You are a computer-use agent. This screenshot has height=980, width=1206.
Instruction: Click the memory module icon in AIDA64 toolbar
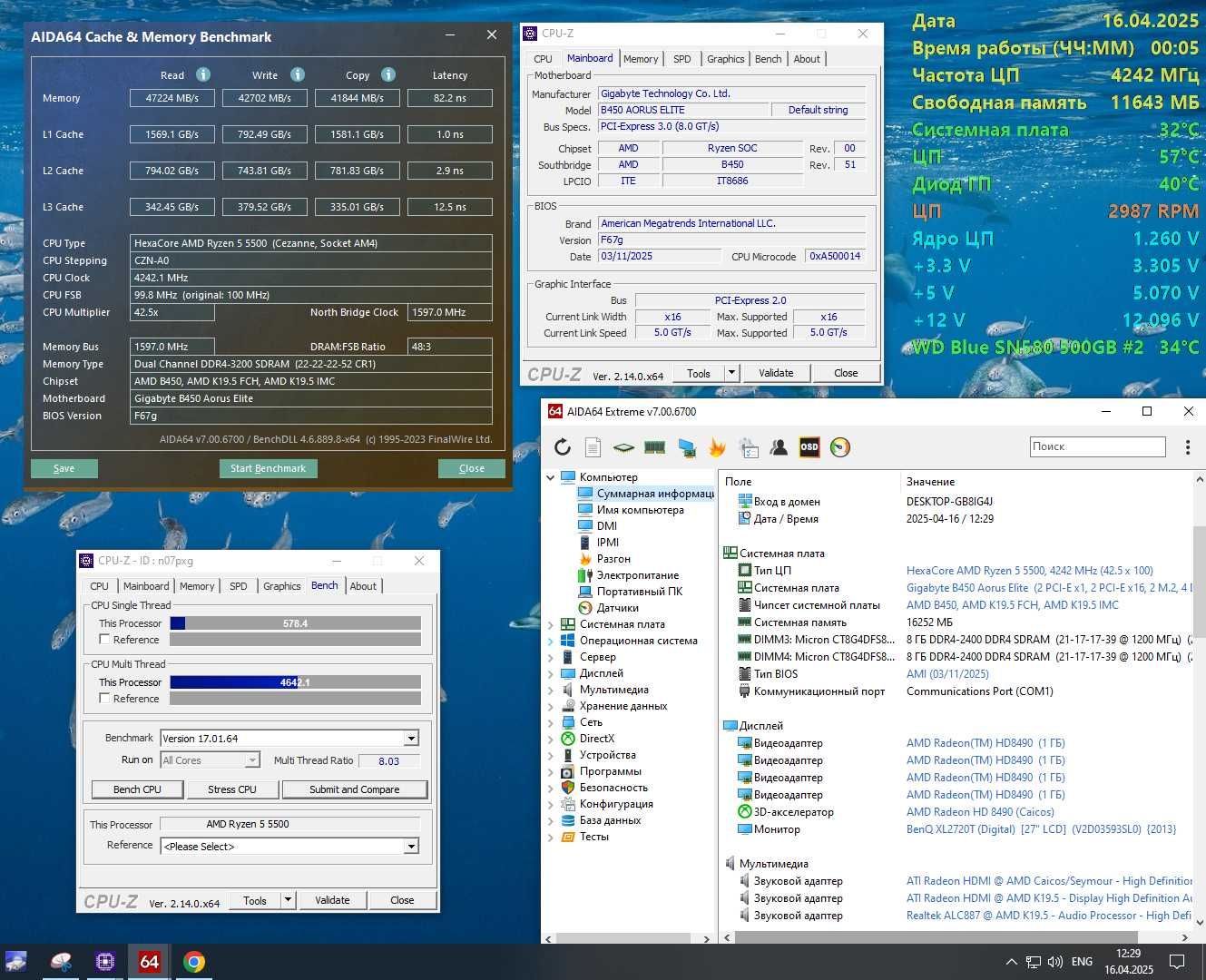click(x=654, y=447)
